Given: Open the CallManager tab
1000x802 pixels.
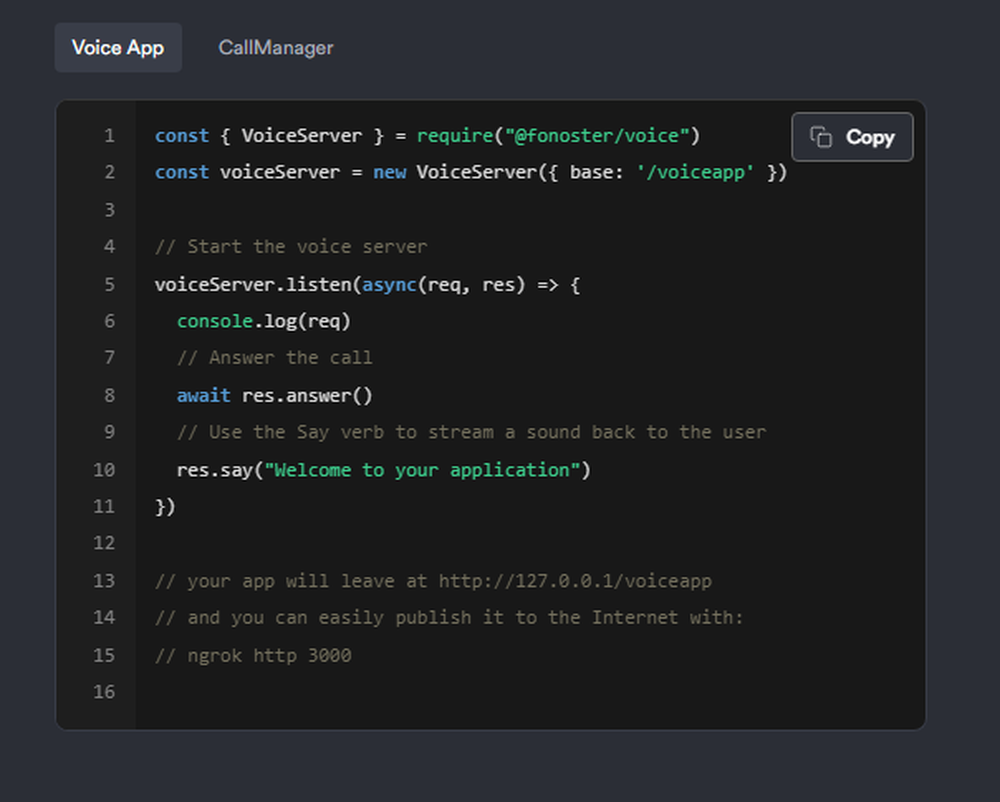Looking at the screenshot, I should tap(276, 48).
